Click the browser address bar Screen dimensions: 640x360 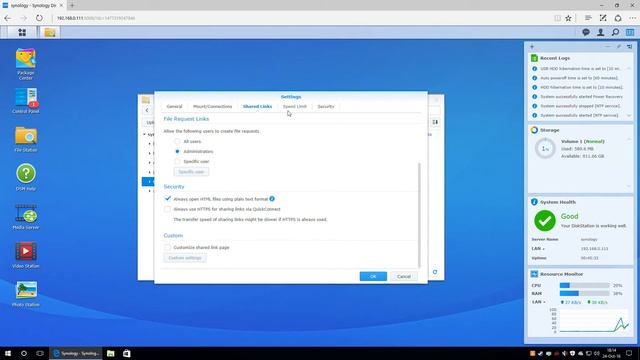tap(302, 18)
